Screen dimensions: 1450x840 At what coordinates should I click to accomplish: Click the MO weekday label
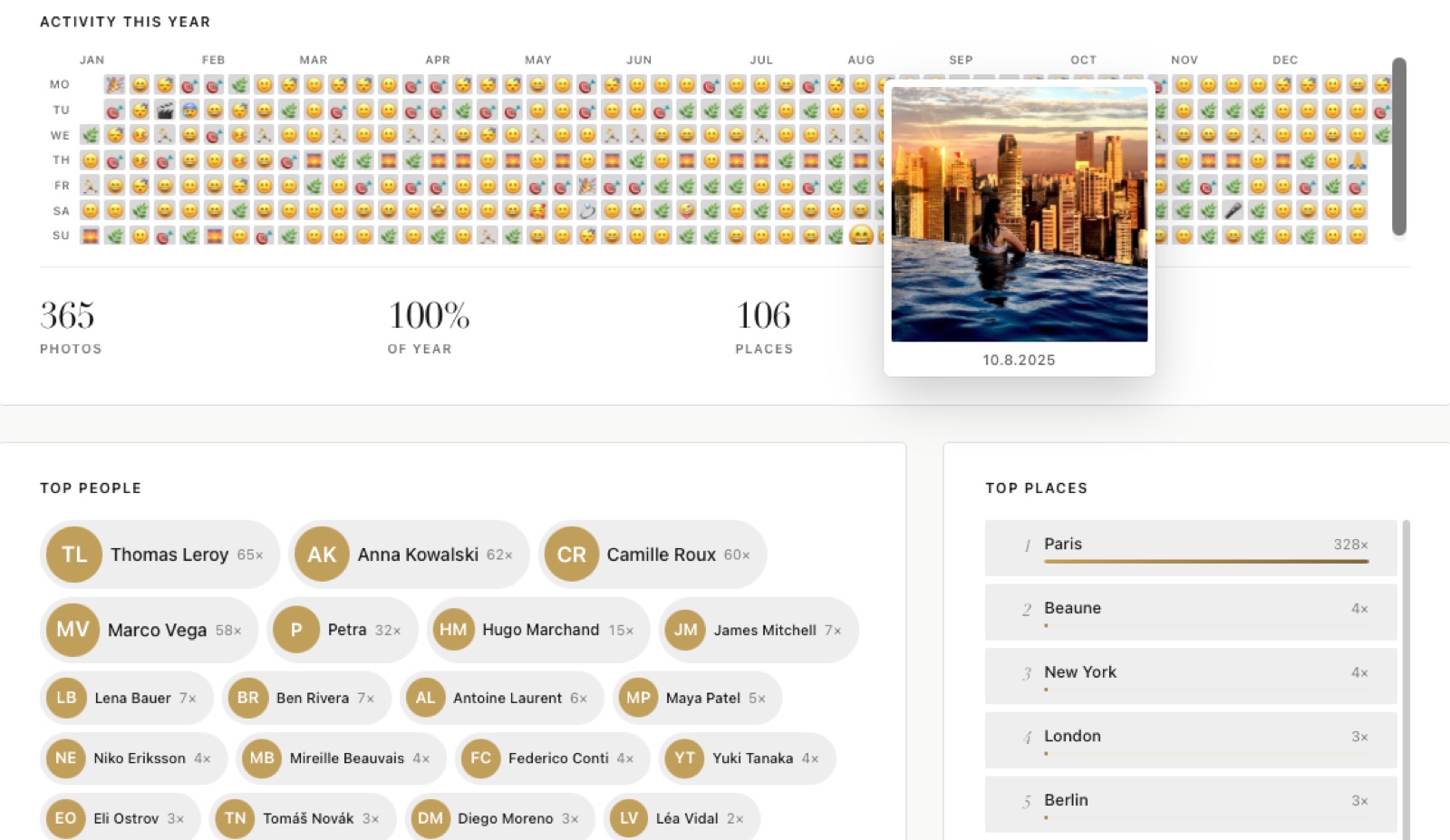[60, 84]
